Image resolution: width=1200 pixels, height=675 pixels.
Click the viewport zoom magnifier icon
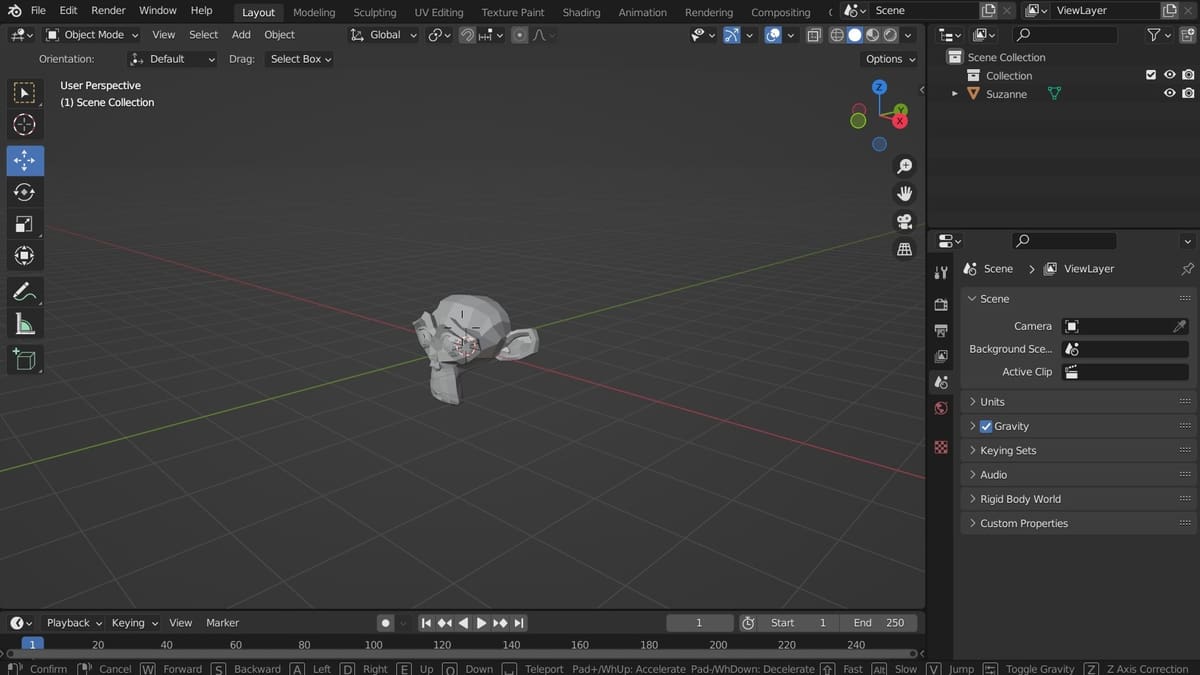click(x=904, y=166)
